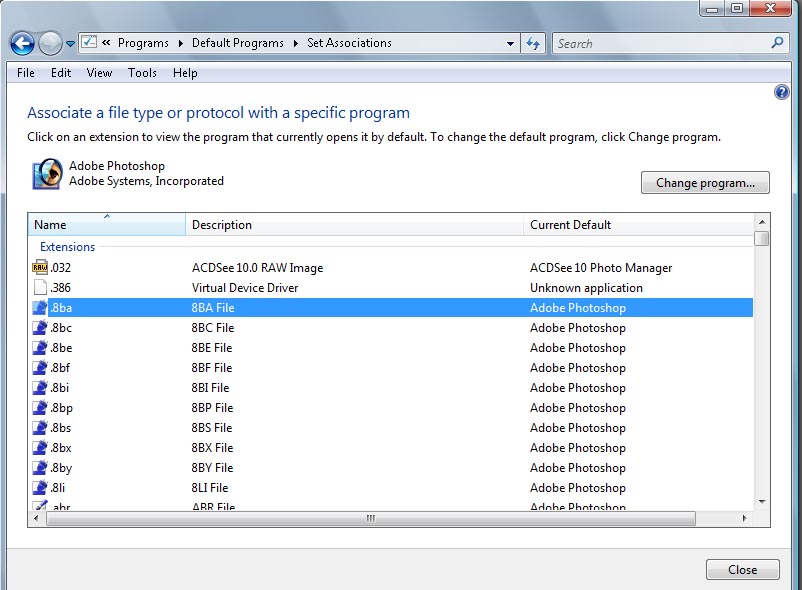Image resolution: width=802 pixels, height=590 pixels.
Task: Click the .8bp file icon
Action: (x=40, y=407)
